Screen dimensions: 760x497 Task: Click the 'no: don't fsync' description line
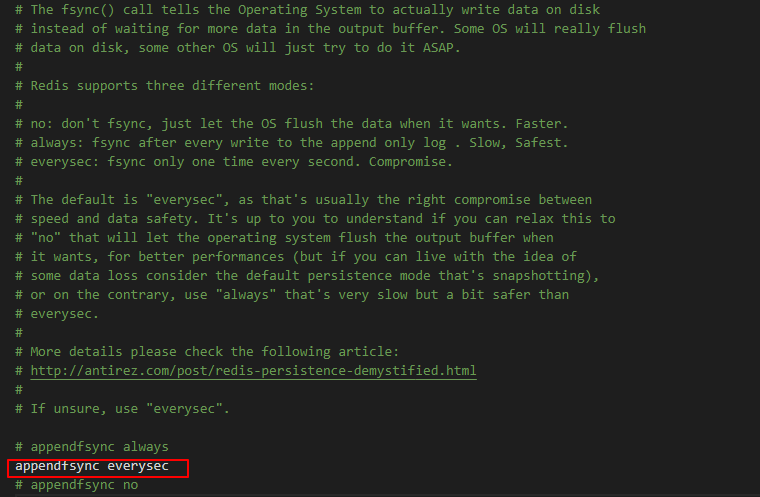tap(291, 124)
